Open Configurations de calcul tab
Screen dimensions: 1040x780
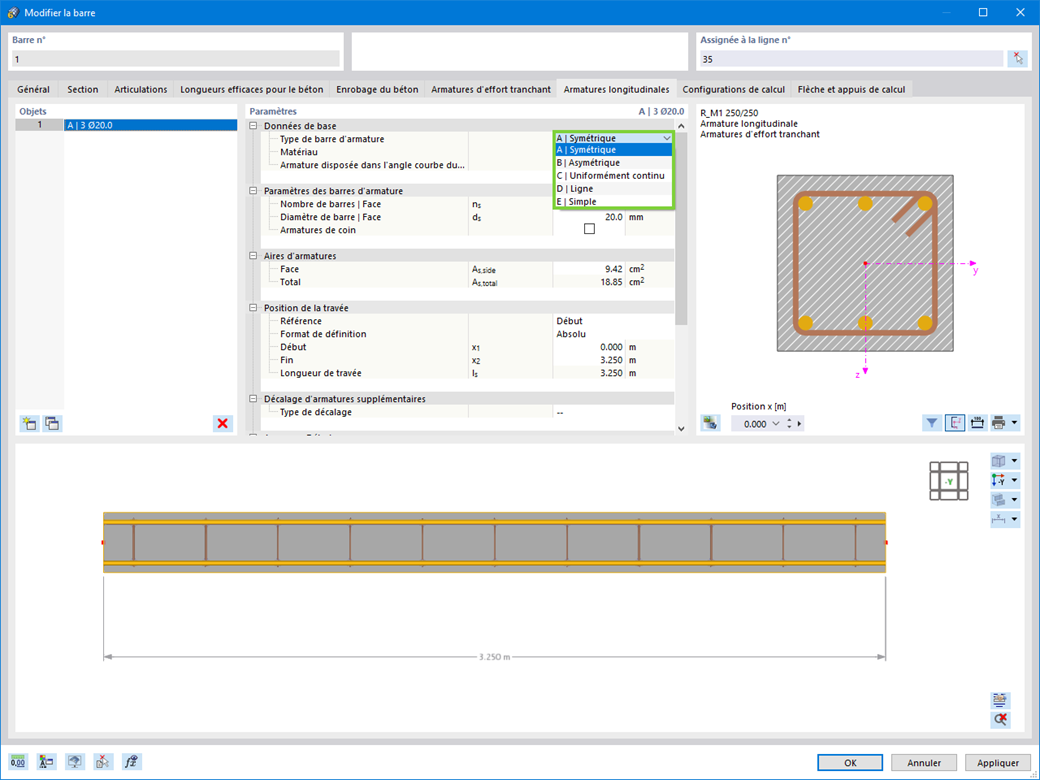click(734, 90)
